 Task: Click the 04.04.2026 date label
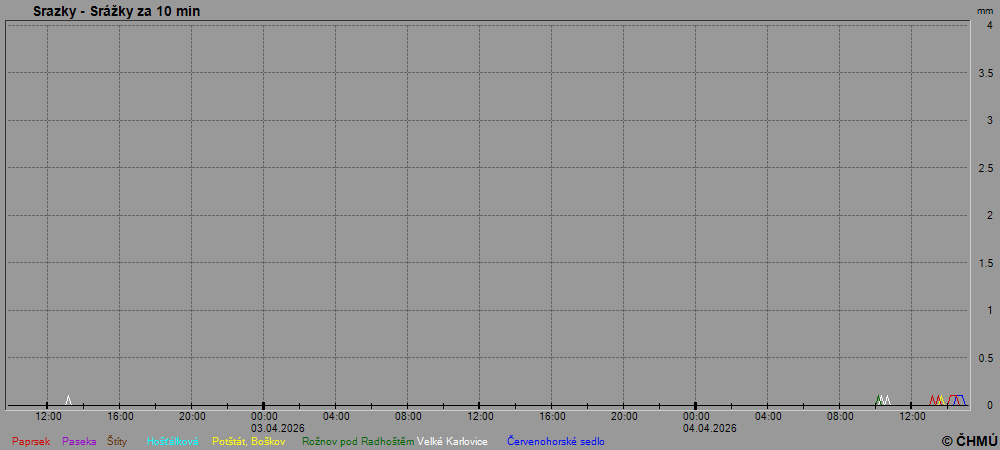pyautogui.click(x=710, y=428)
